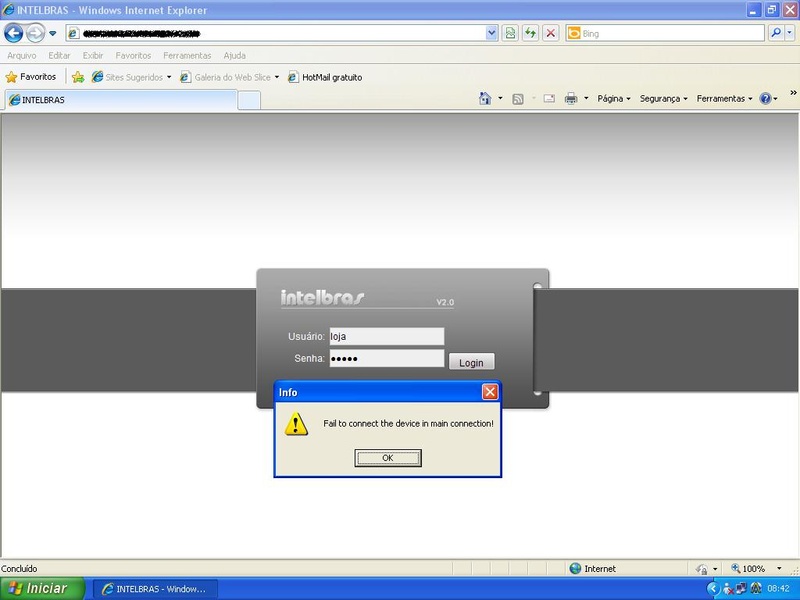
Task: Click the warning triangle icon in dialog
Action: coord(296,424)
